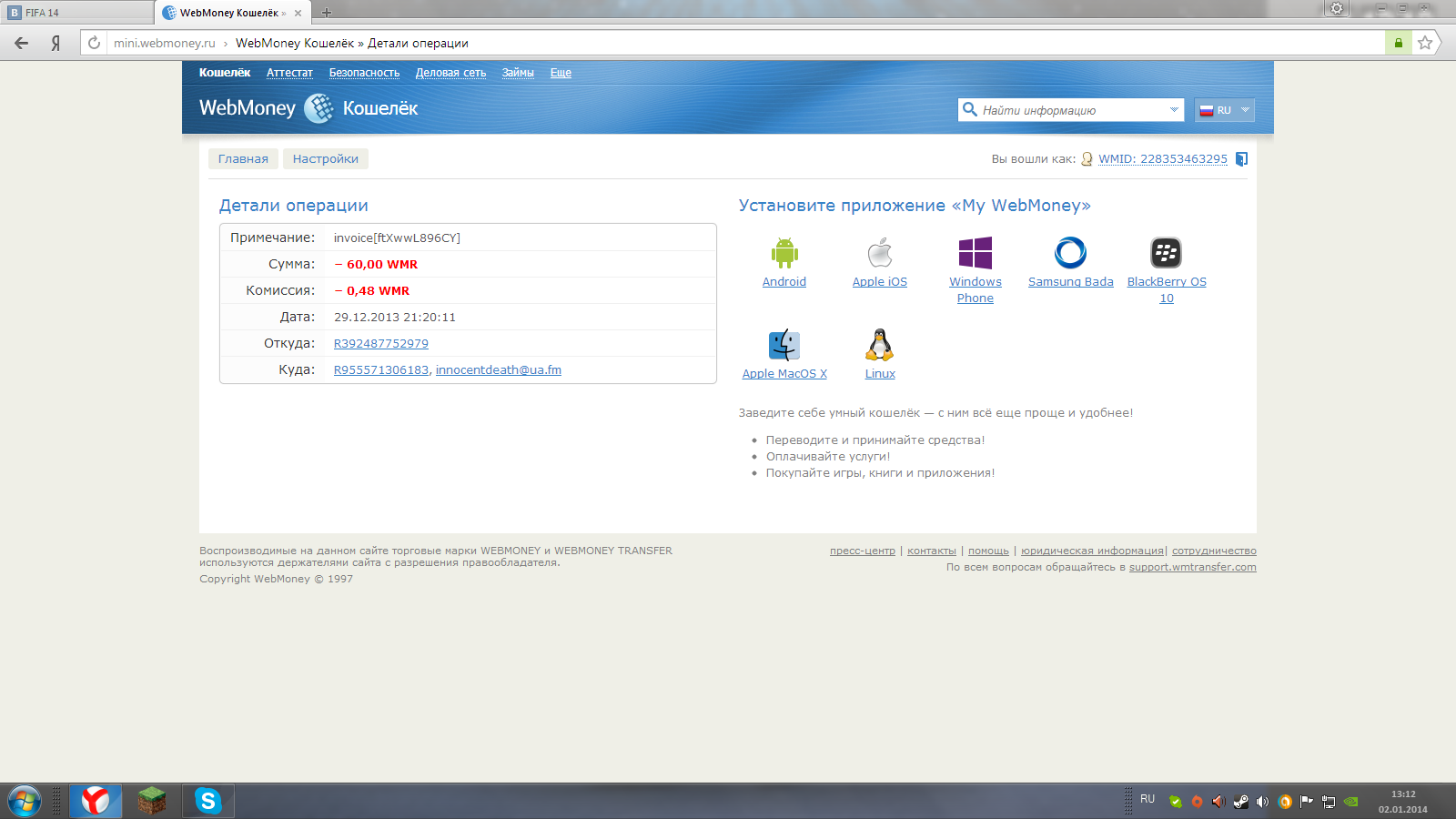Open the контакты footer link
Screen dimensions: 1456x819
(x=932, y=551)
